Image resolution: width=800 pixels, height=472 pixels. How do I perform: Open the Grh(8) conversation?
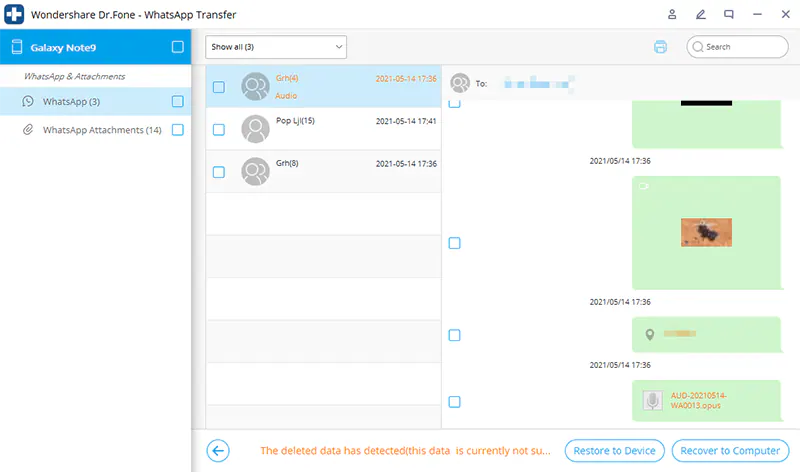pyautogui.click(x=323, y=171)
